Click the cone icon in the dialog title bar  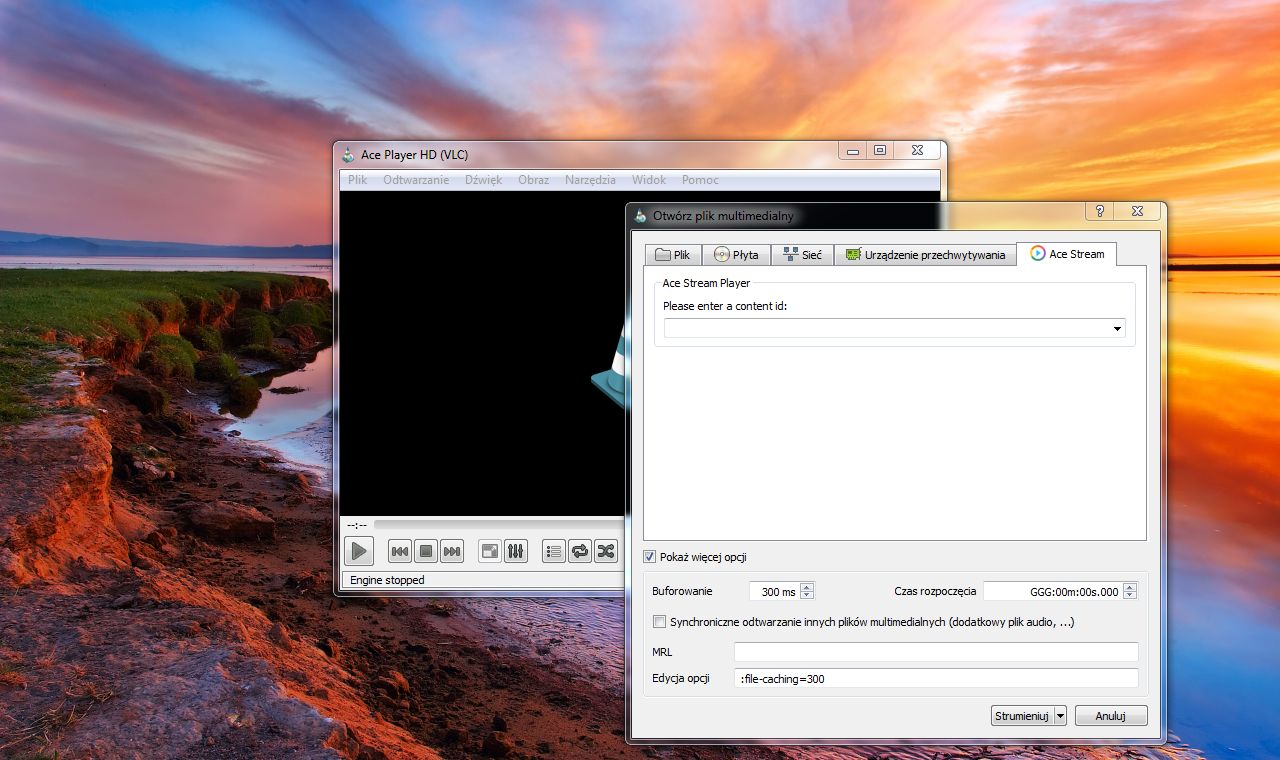coord(641,215)
